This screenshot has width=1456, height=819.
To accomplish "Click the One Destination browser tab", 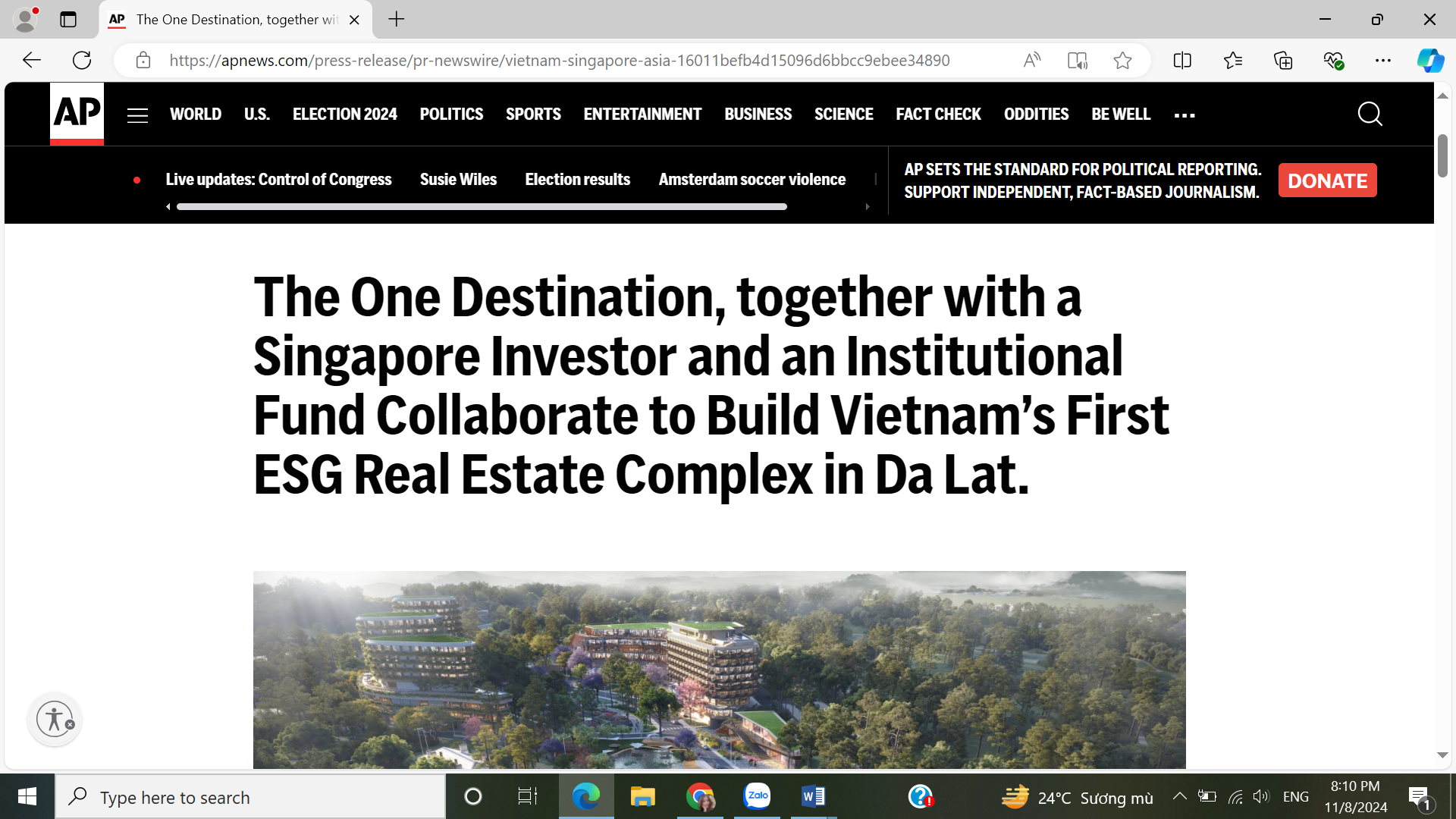I will (227, 20).
